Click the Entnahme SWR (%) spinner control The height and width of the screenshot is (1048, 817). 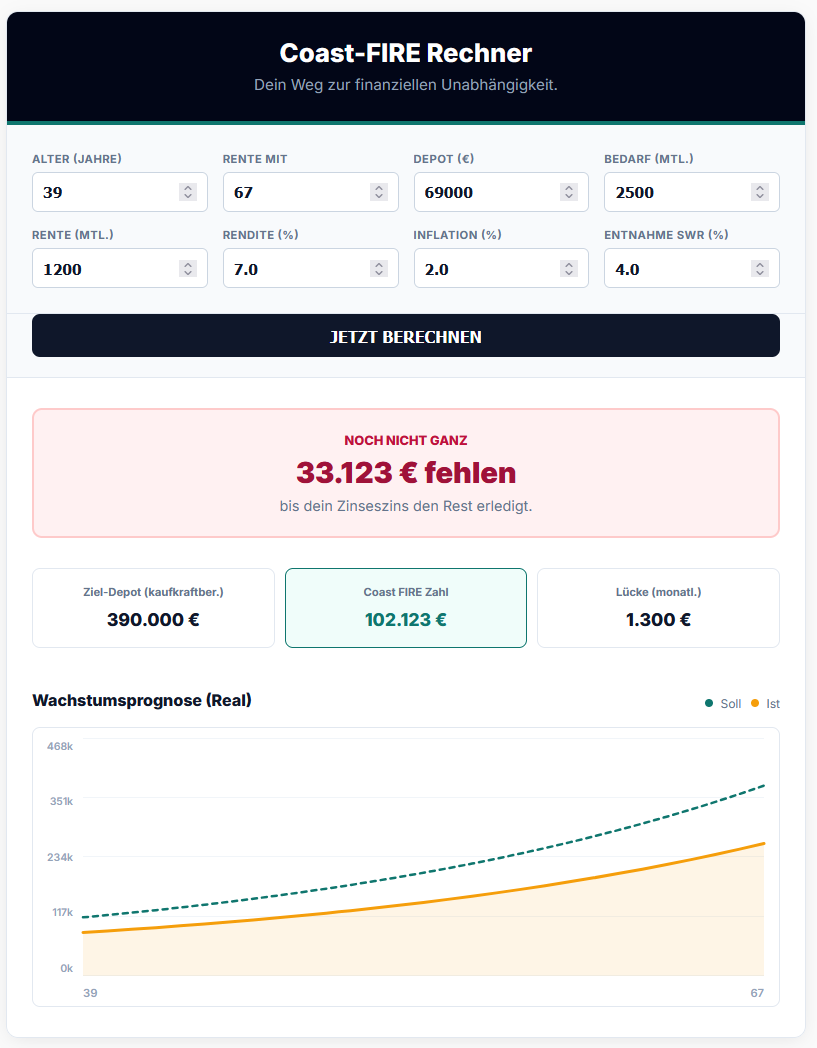click(x=760, y=268)
